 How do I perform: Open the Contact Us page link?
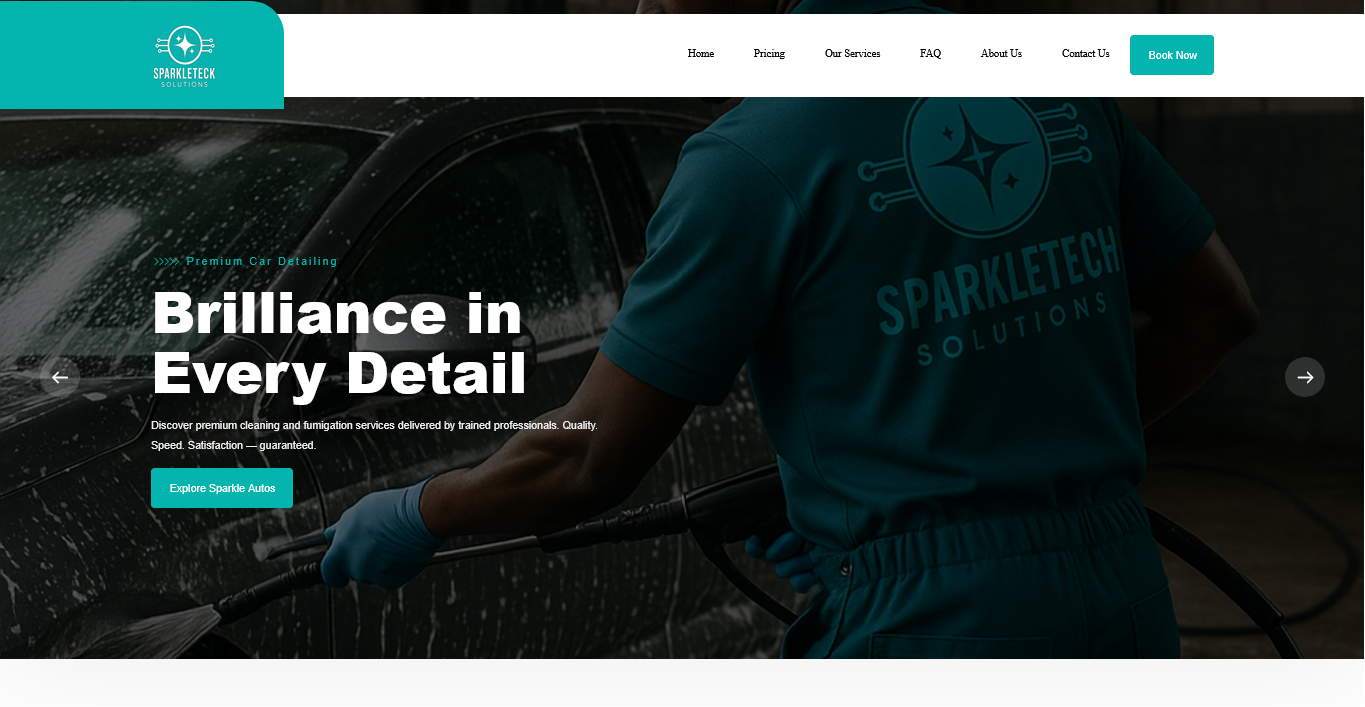pyautogui.click(x=1085, y=54)
